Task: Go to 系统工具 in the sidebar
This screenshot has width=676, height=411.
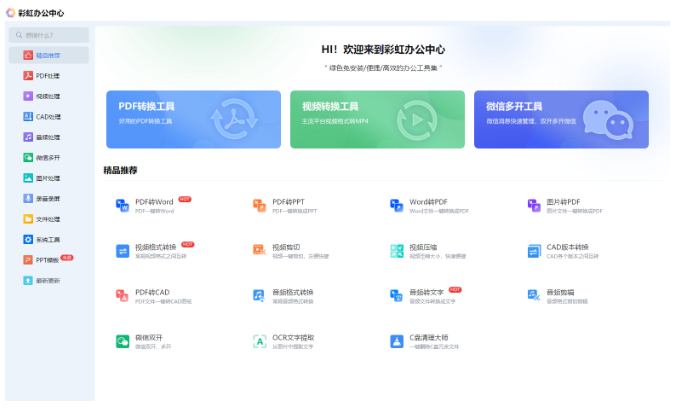Action: pyautogui.click(x=48, y=239)
